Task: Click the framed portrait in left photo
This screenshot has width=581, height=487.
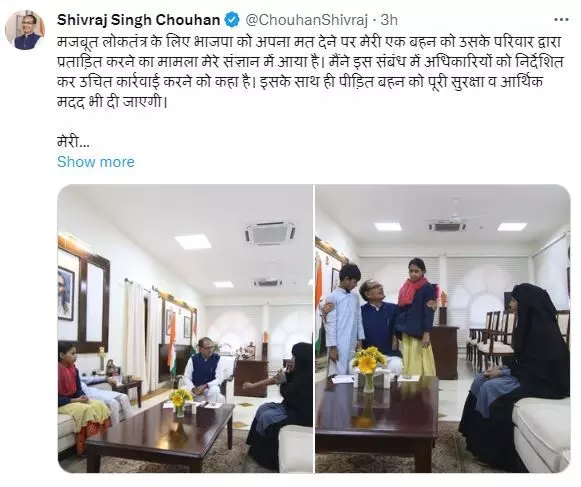Action: click(x=66, y=294)
